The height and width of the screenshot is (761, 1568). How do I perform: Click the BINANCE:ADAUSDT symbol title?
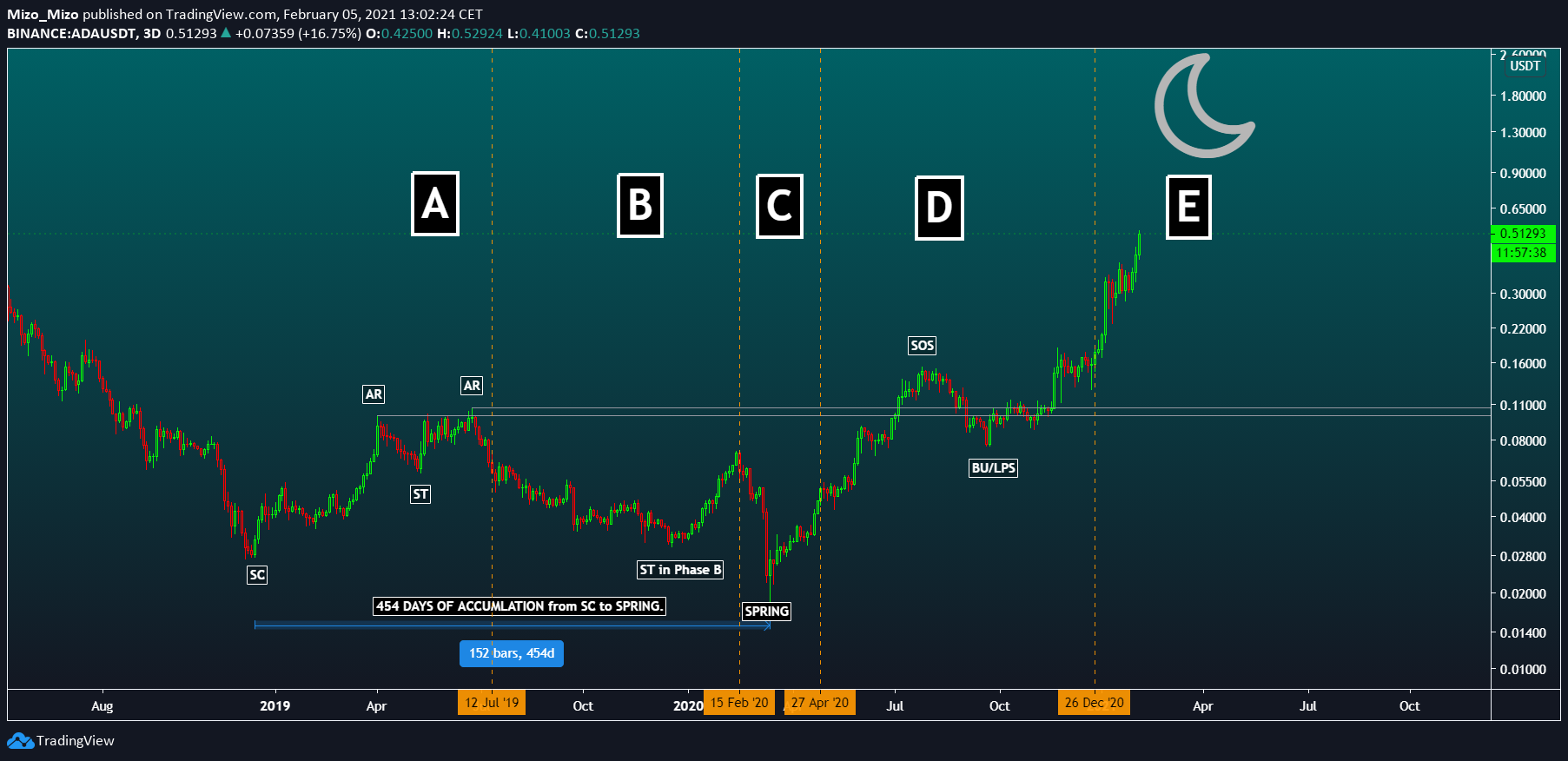[x=84, y=33]
